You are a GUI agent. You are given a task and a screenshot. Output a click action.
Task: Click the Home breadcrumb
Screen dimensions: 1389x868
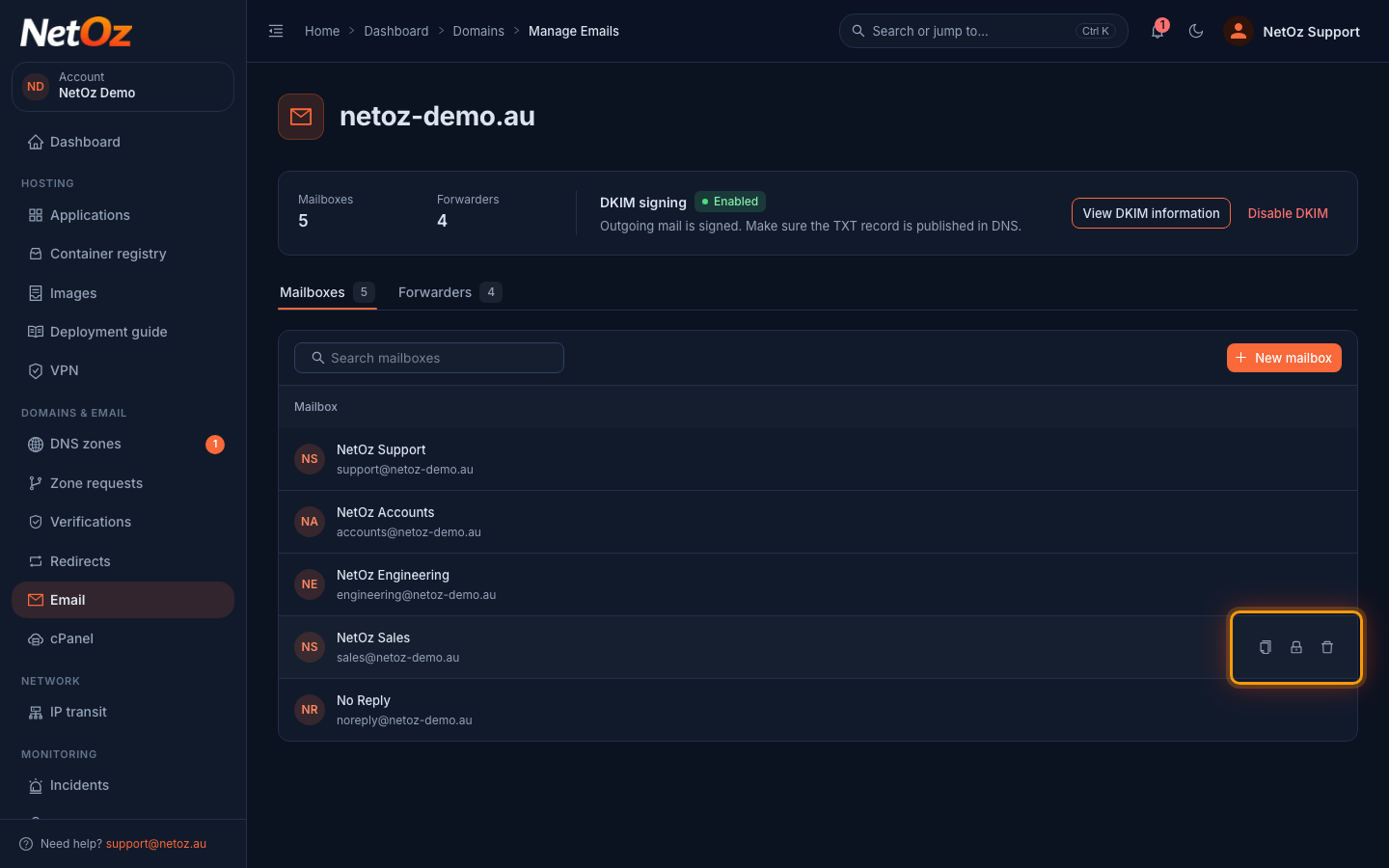[x=322, y=31]
